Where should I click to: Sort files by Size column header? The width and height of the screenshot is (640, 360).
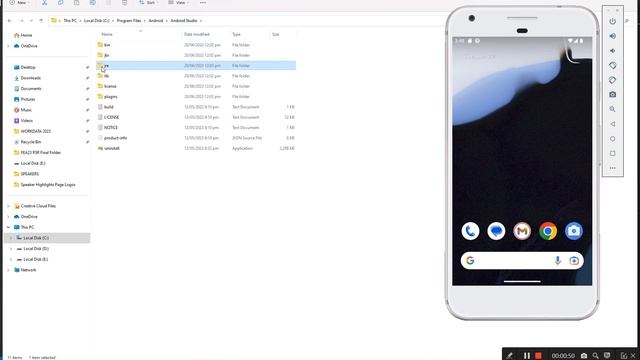pos(276,34)
